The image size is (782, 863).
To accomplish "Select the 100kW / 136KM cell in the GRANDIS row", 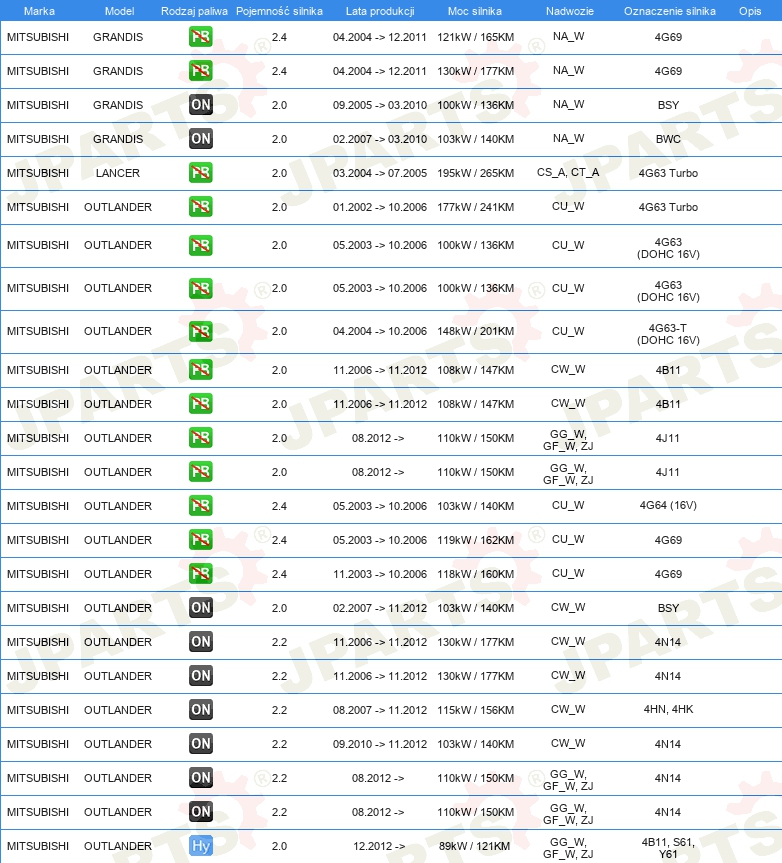I will point(475,105).
